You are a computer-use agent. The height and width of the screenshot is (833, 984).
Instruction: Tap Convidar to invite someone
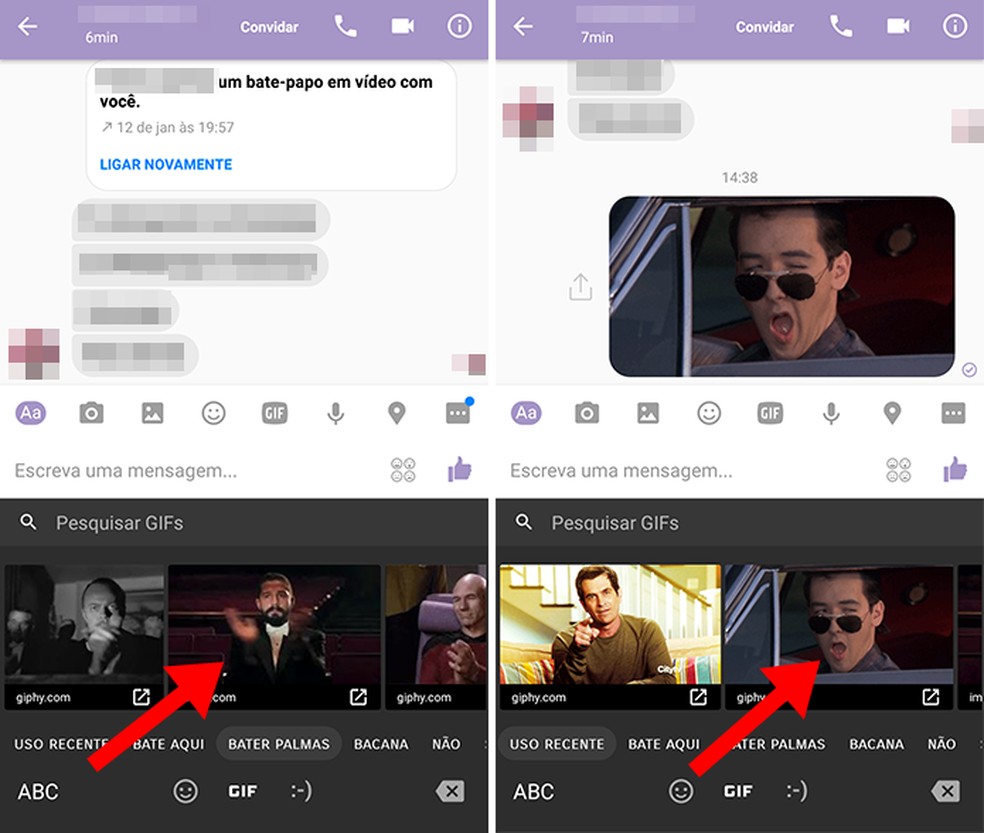268,27
